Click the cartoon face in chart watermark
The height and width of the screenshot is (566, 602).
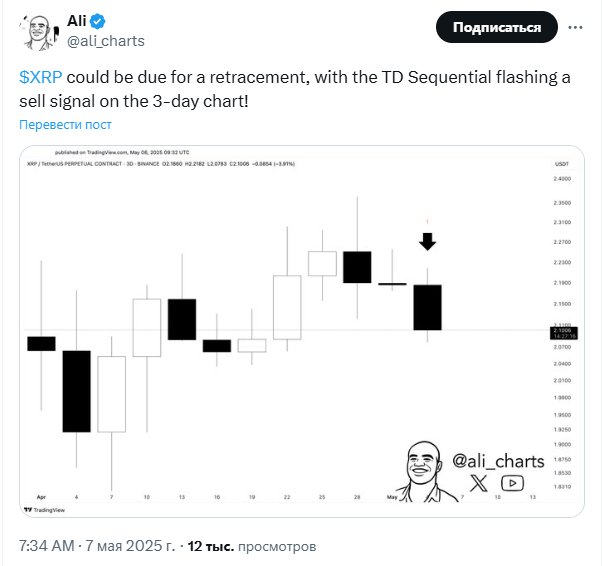pos(423,471)
